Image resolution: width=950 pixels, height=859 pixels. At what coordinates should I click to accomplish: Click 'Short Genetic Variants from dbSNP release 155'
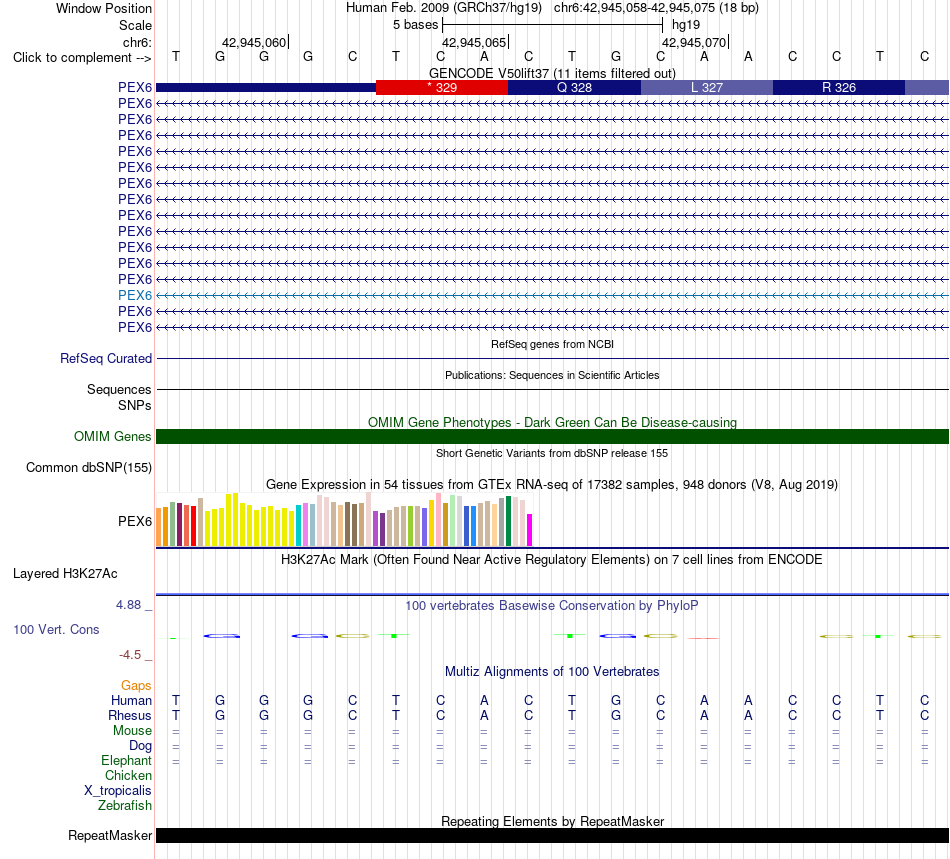pos(552,453)
